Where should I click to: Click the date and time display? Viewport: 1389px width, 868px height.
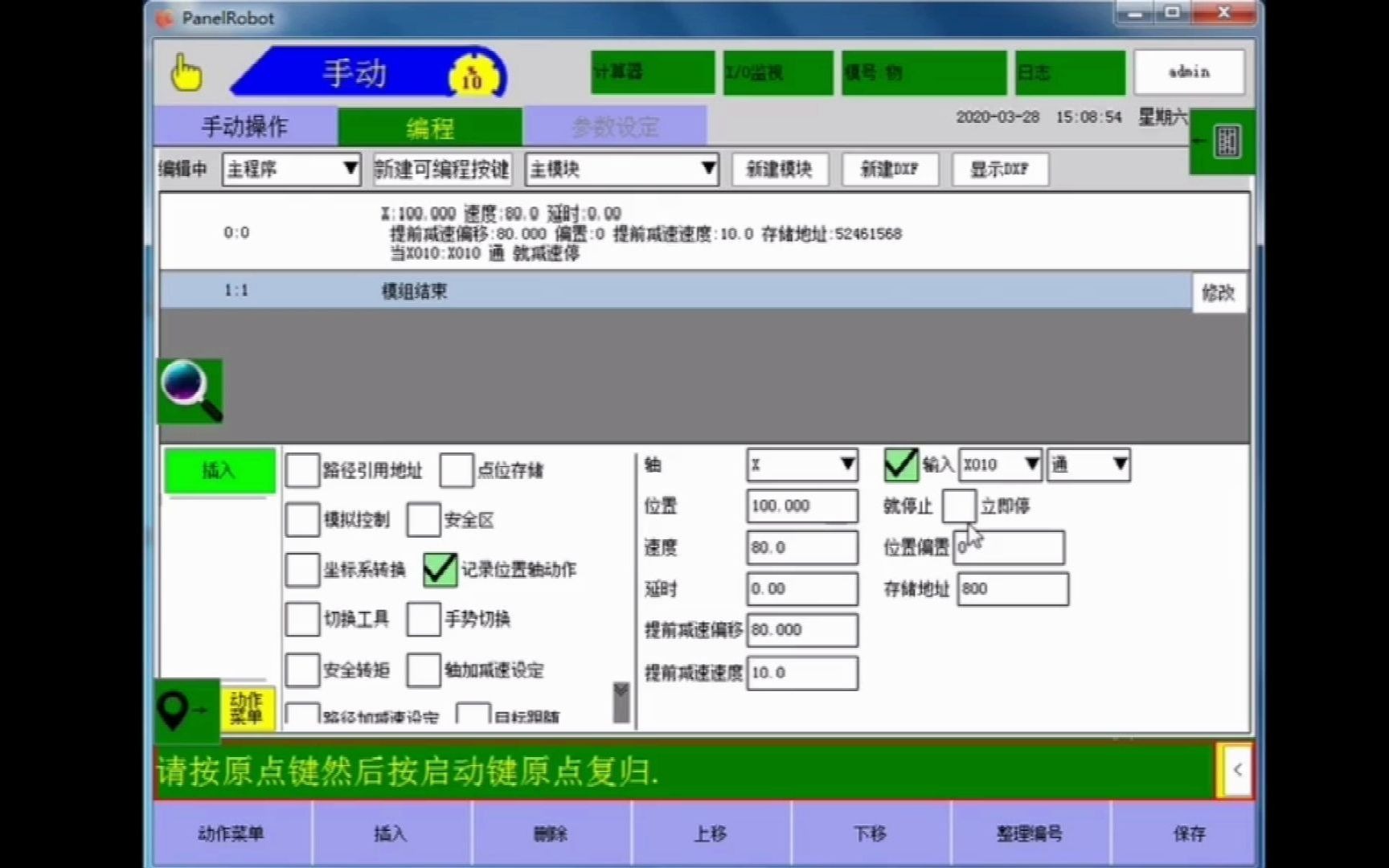(x=1071, y=117)
